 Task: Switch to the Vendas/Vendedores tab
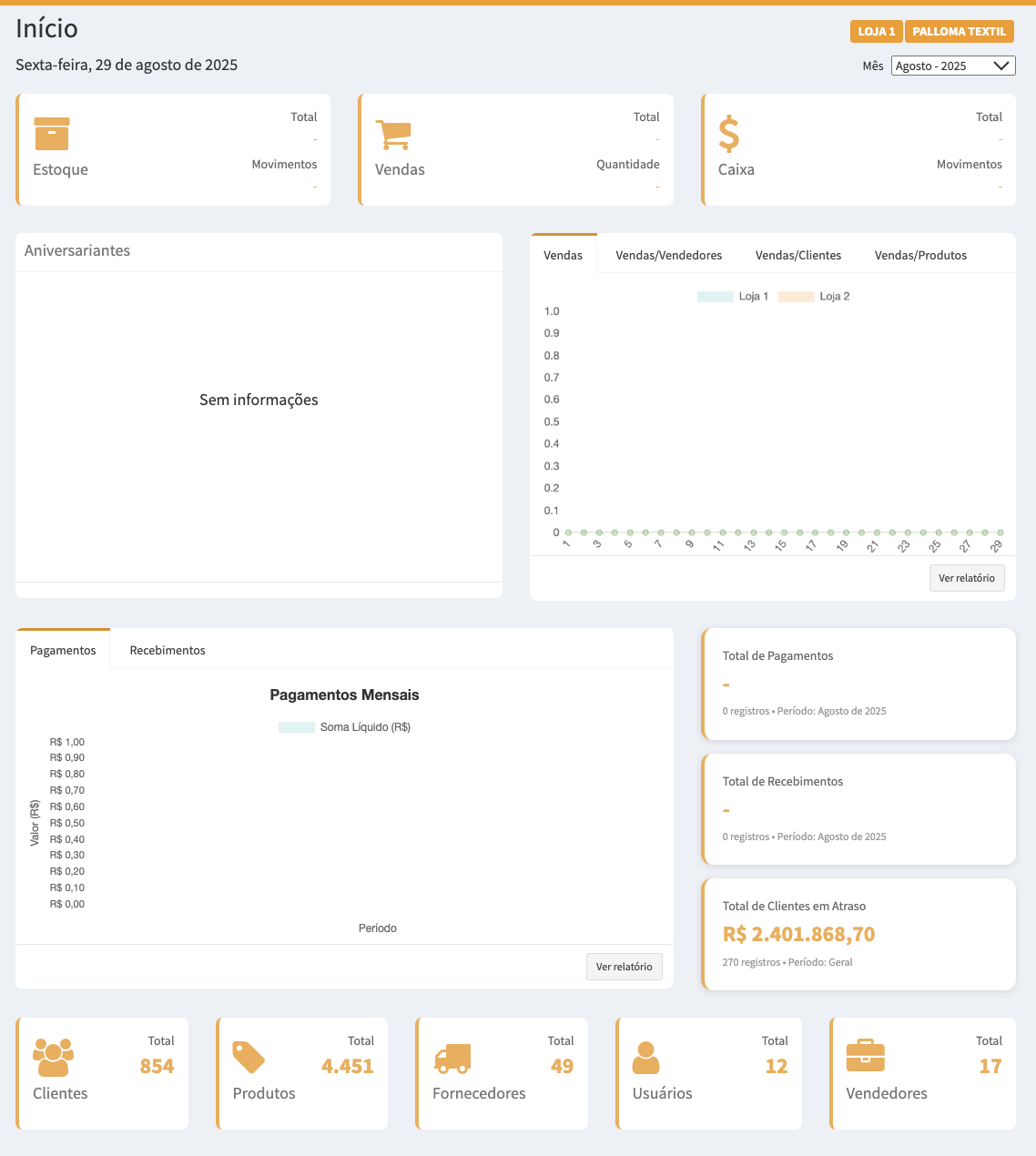668,255
